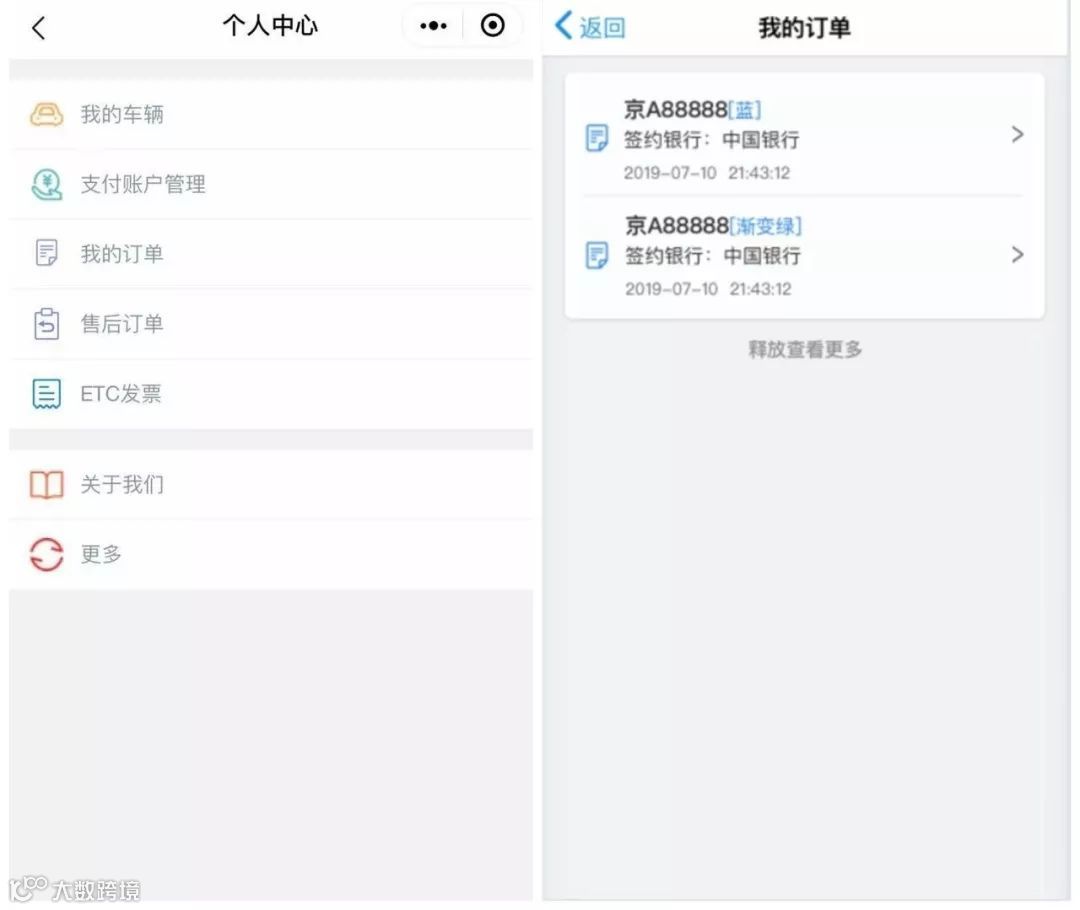Click the circular target close button
The width and height of the screenshot is (1080, 910).
492,26
